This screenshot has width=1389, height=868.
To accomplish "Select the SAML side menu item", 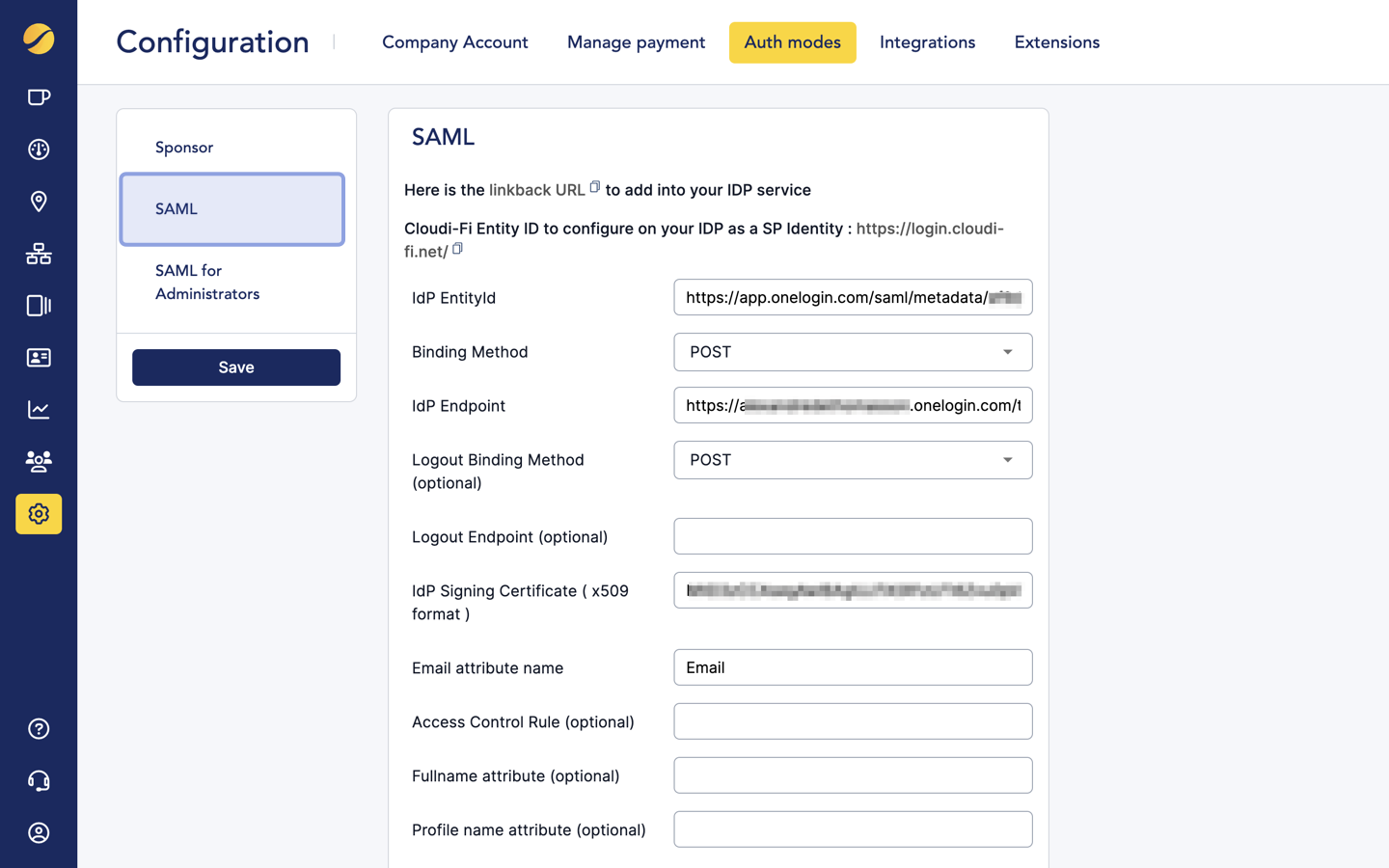I will point(231,209).
